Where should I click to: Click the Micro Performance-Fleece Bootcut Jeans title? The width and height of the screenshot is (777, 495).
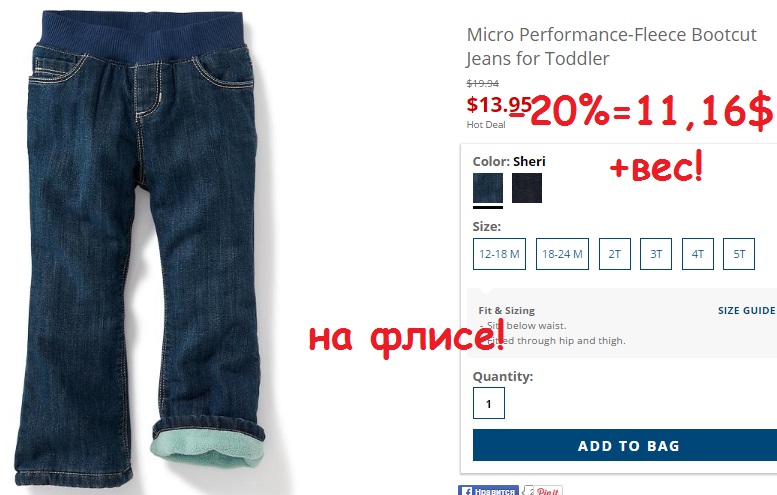[x=611, y=47]
